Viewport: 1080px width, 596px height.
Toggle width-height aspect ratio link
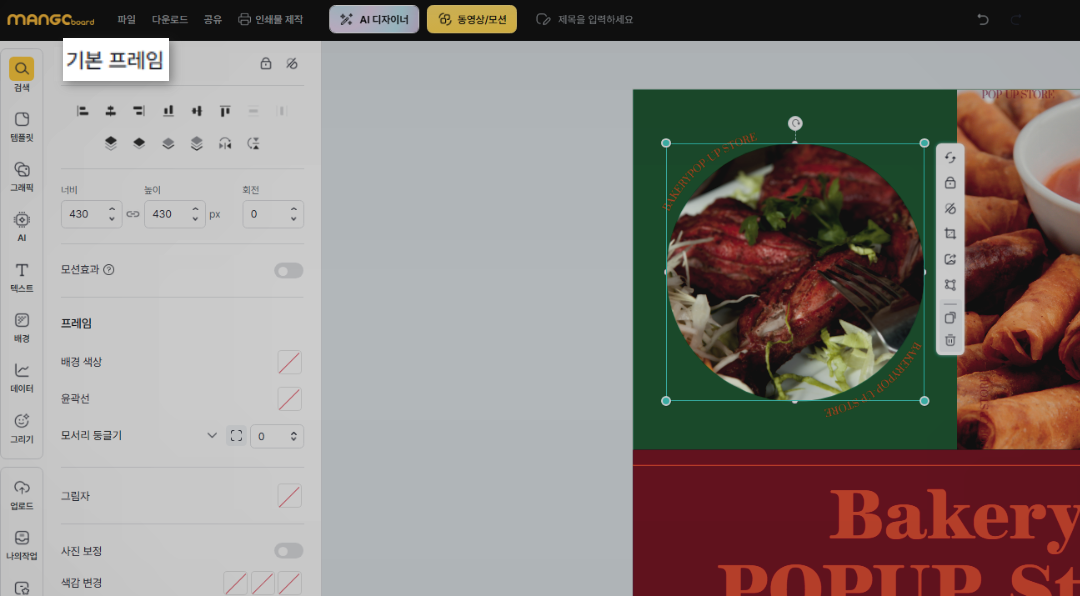point(133,214)
